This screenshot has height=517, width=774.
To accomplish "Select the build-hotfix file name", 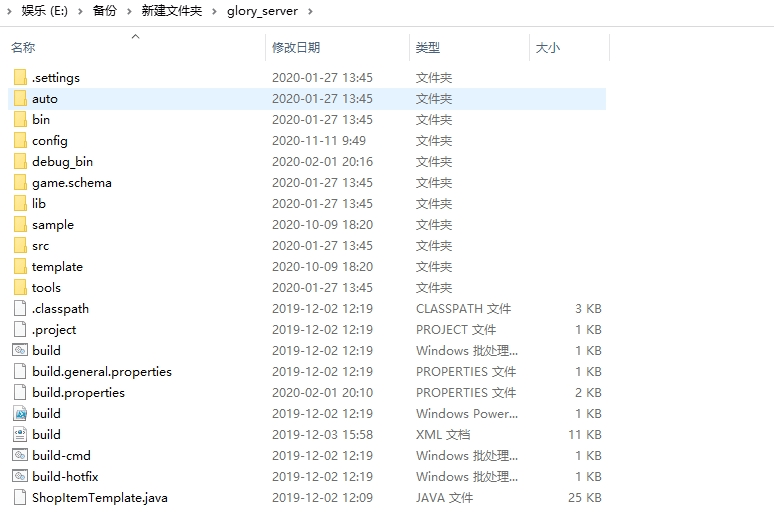I will coord(65,477).
